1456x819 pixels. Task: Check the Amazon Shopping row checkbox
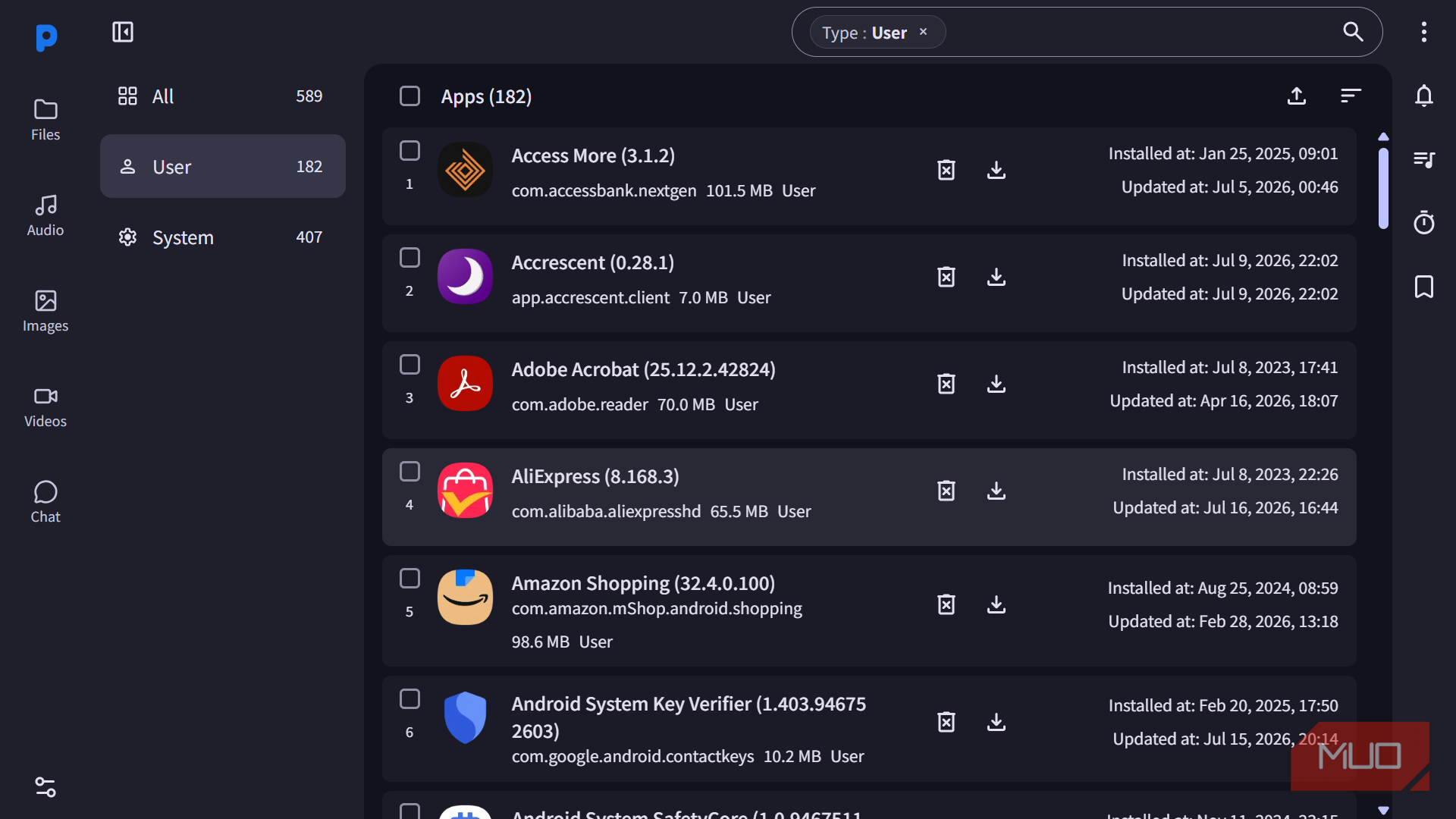point(409,579)
